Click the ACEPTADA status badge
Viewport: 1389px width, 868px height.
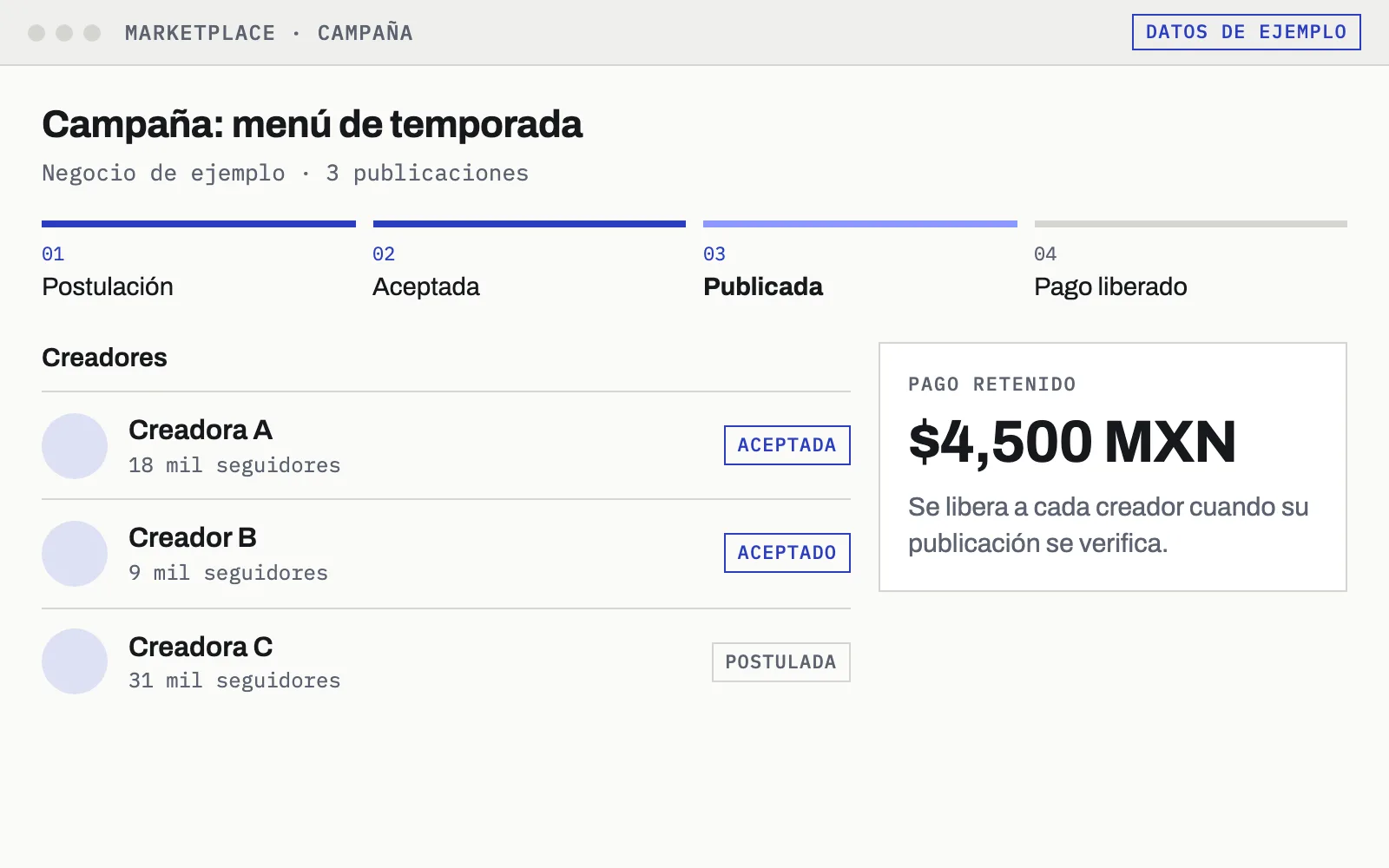click(x=787, y=445)
